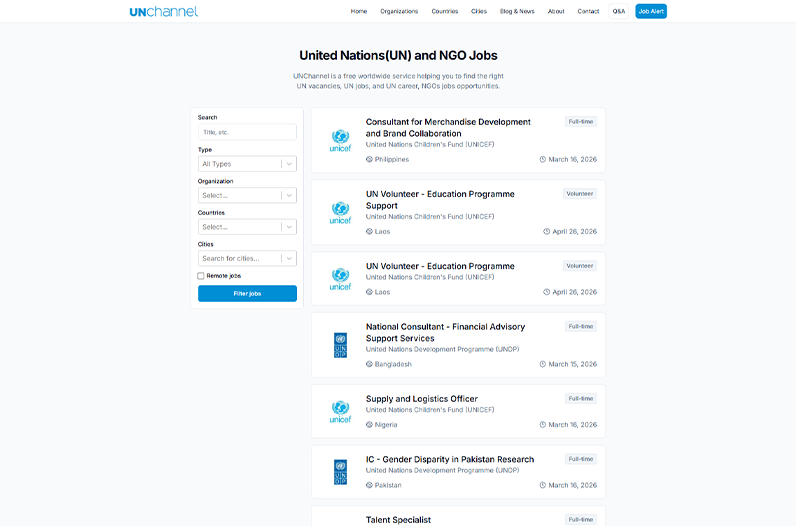Focus the Search title input field

point(247,132)
